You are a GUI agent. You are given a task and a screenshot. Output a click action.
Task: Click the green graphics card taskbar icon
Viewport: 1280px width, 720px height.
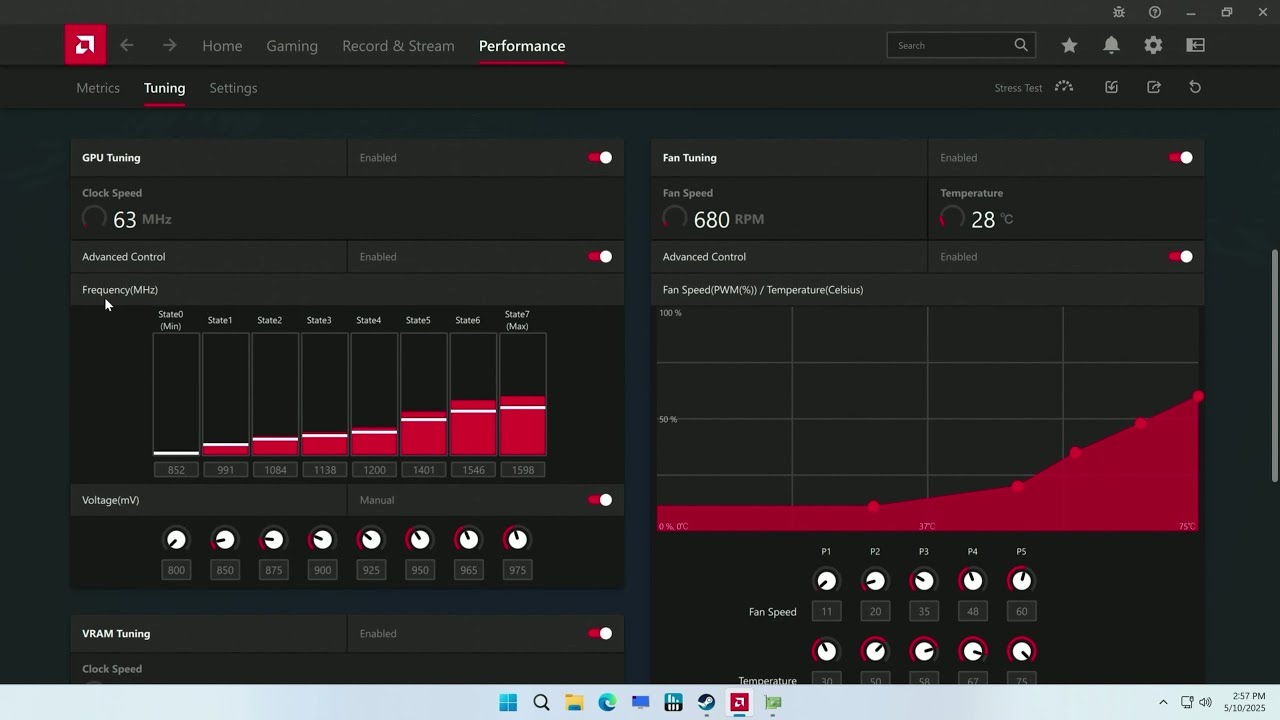(x=772, y=702)
